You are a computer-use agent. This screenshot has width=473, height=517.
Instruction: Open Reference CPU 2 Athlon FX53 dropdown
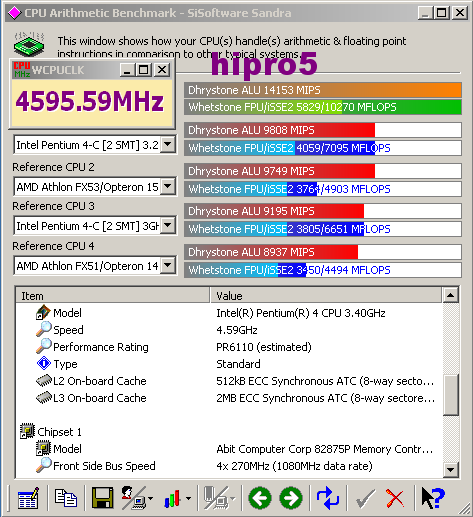pyautogui.click(x=168, y=186)
